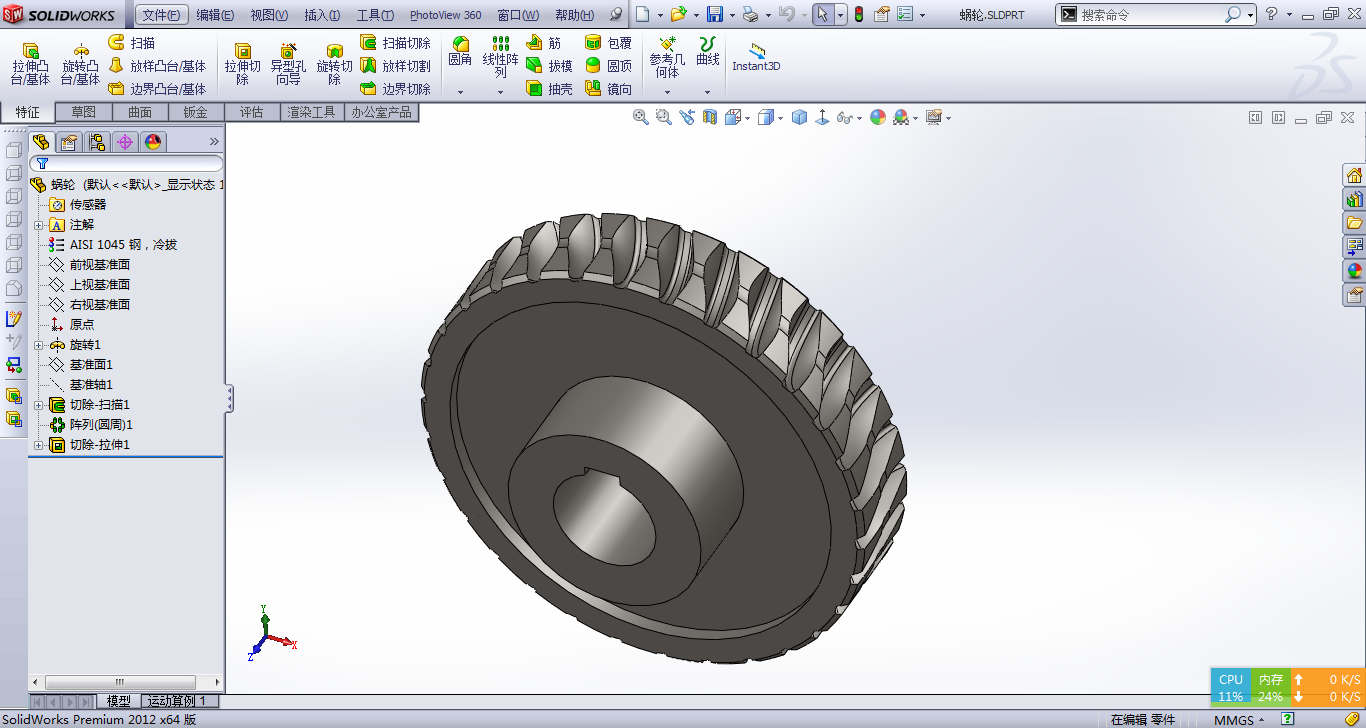Switch to the 草图 sketch tab

(84, 112)
